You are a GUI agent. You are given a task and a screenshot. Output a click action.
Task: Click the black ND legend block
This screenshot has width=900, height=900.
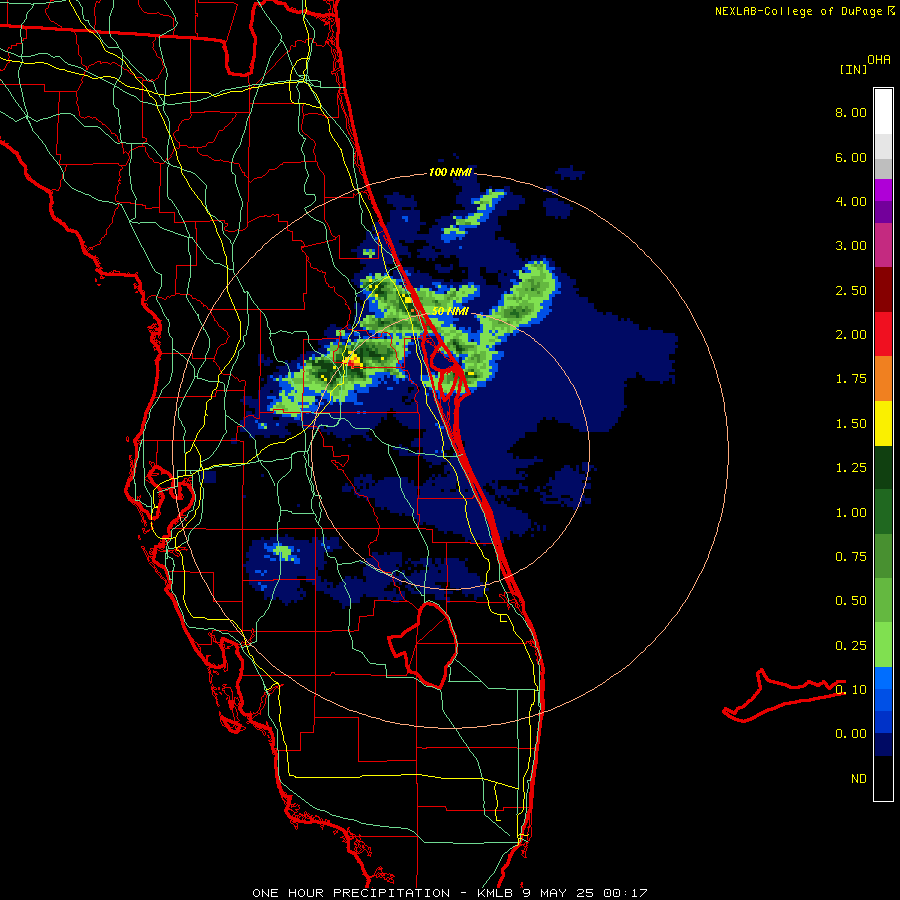pos(883,778)
